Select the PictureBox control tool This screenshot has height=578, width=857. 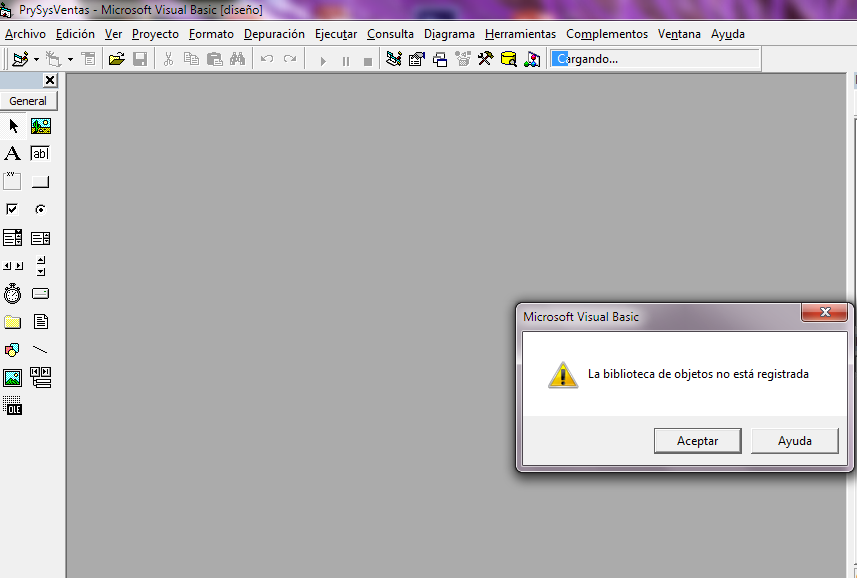(x=40, y=126)
